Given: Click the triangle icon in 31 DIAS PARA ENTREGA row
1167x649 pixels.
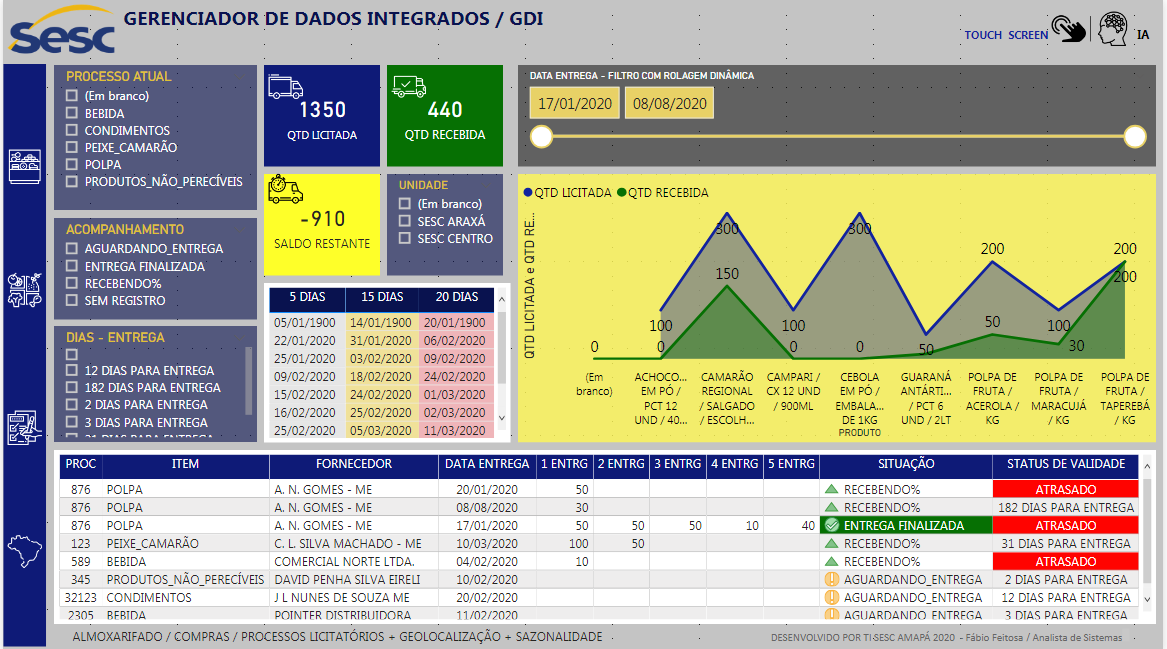Looking at the screenshot, I should (832, 543).
